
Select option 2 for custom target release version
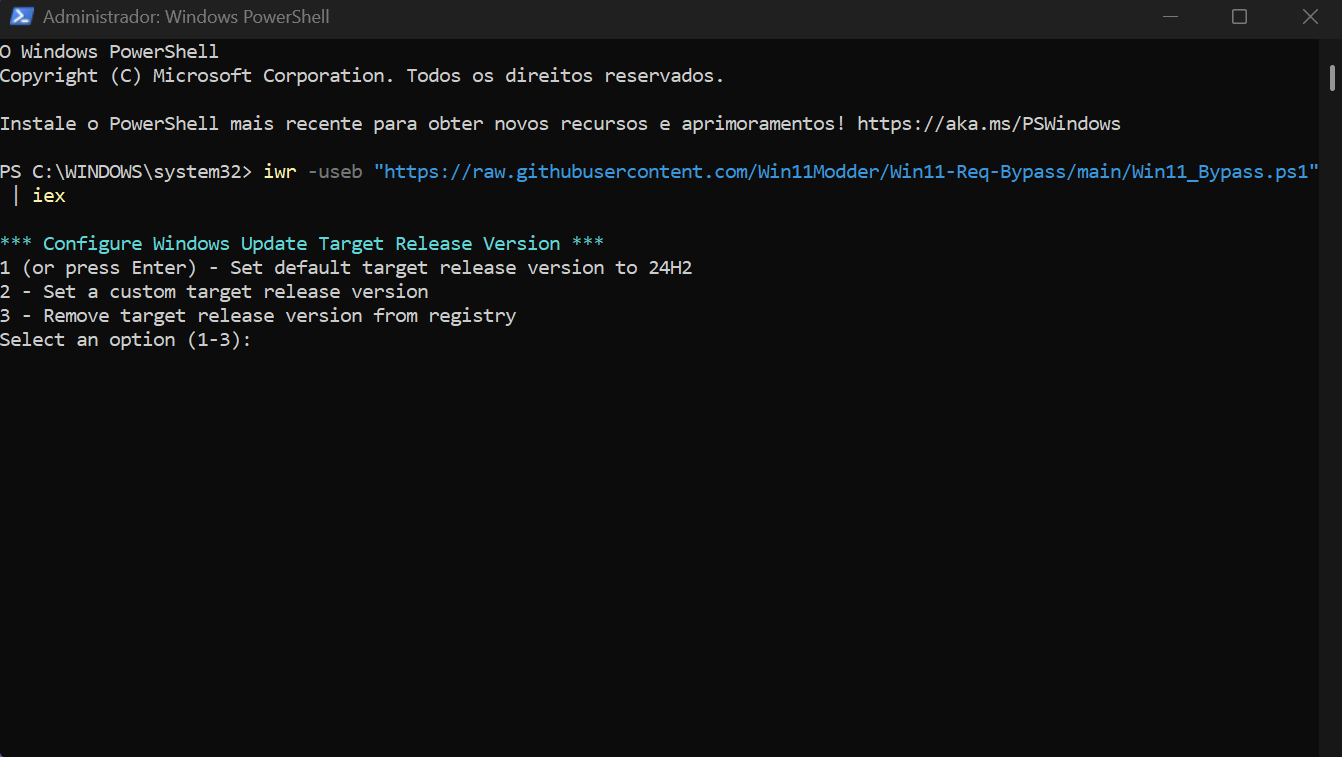pyautogui.click(x=215, y=291)
